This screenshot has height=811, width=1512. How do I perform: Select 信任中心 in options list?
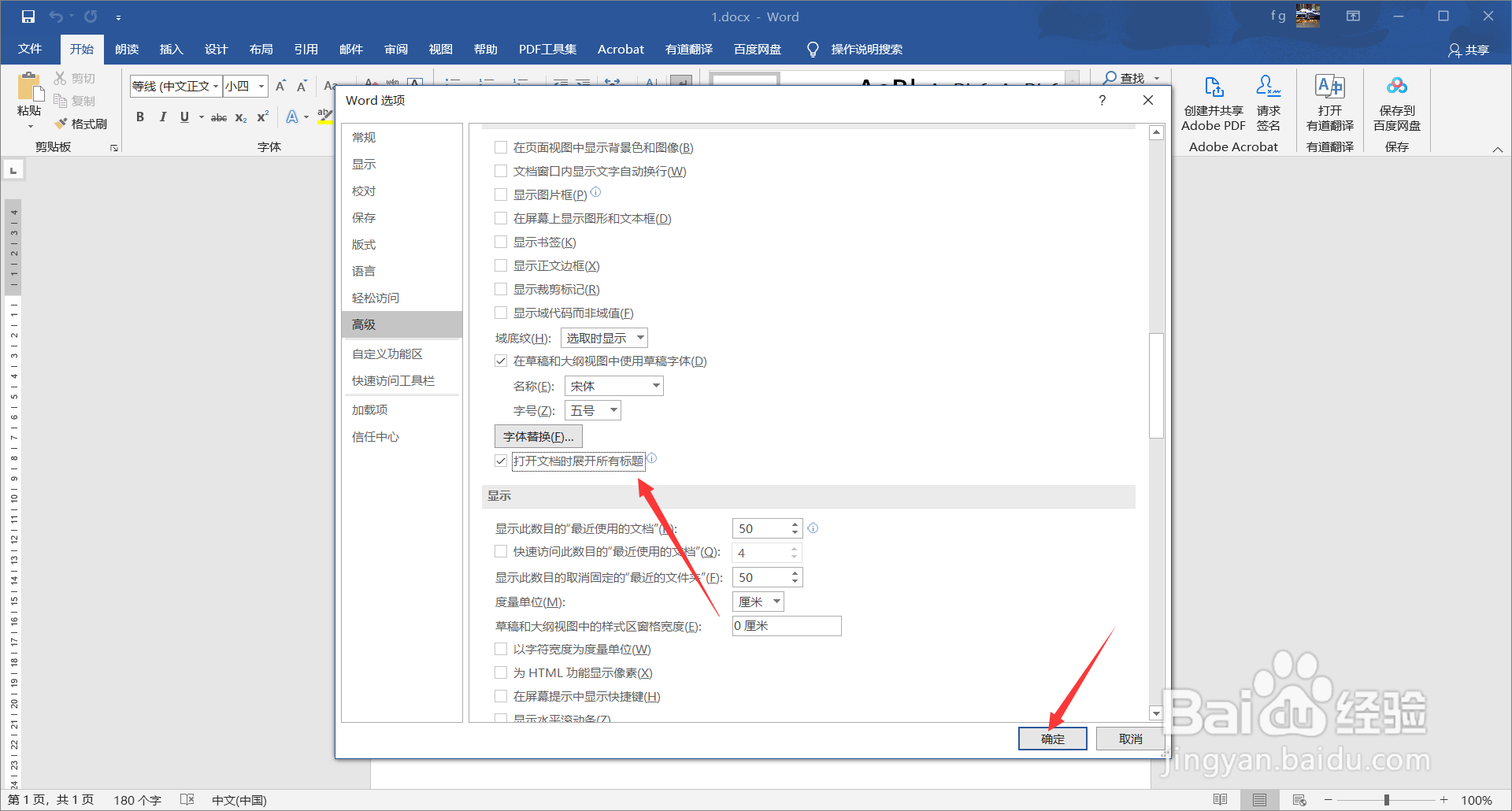[x=402, y=436]
